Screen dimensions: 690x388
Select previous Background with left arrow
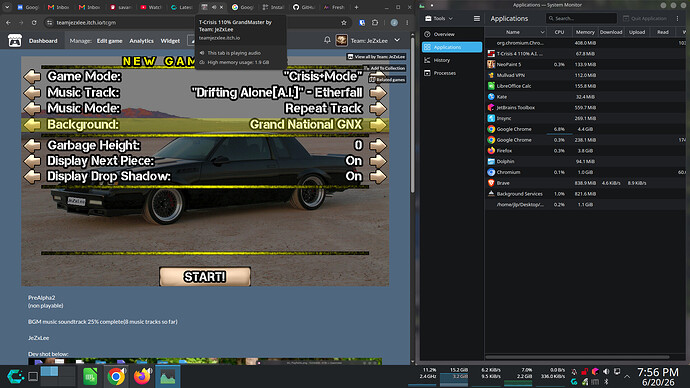pyautogui.click(x=32, y=125)
